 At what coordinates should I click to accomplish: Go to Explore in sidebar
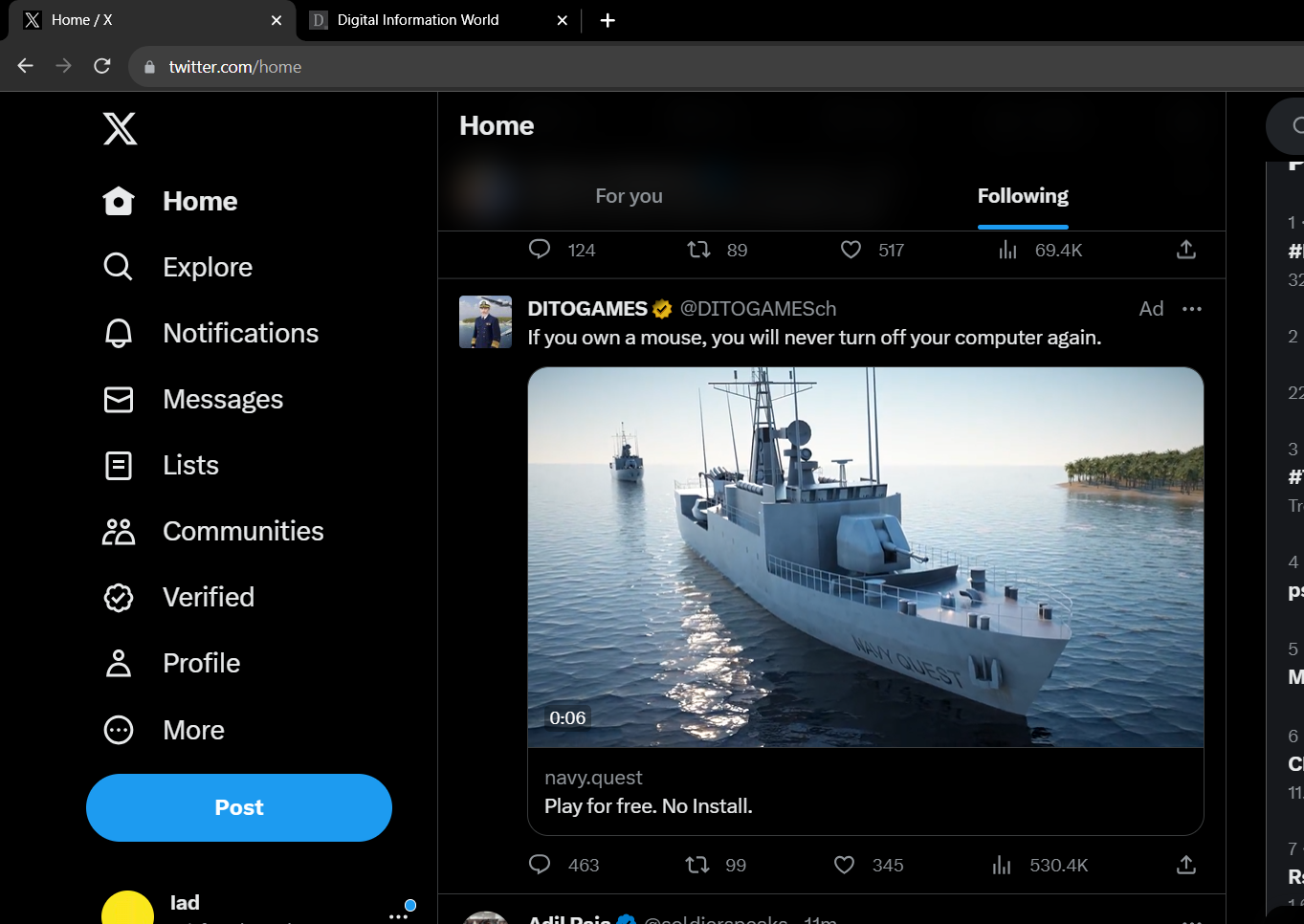tap(178, 267)
